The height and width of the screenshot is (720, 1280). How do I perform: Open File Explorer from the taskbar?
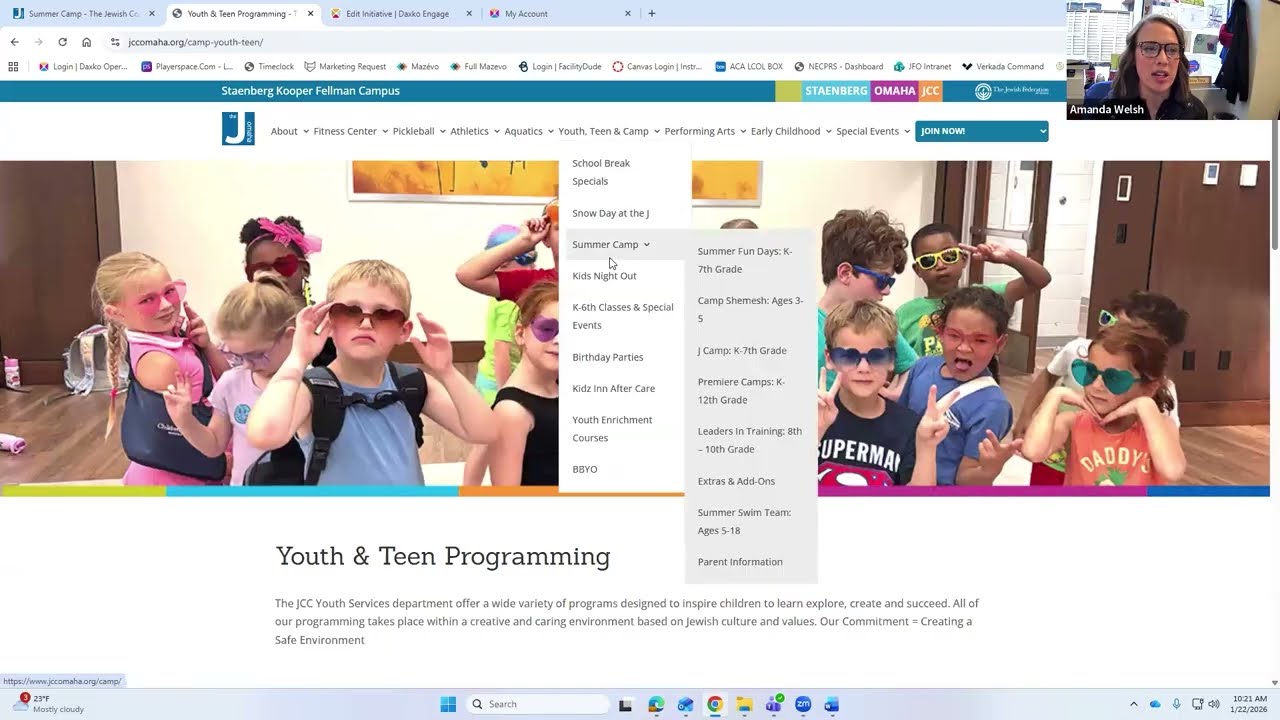[744, 704]
